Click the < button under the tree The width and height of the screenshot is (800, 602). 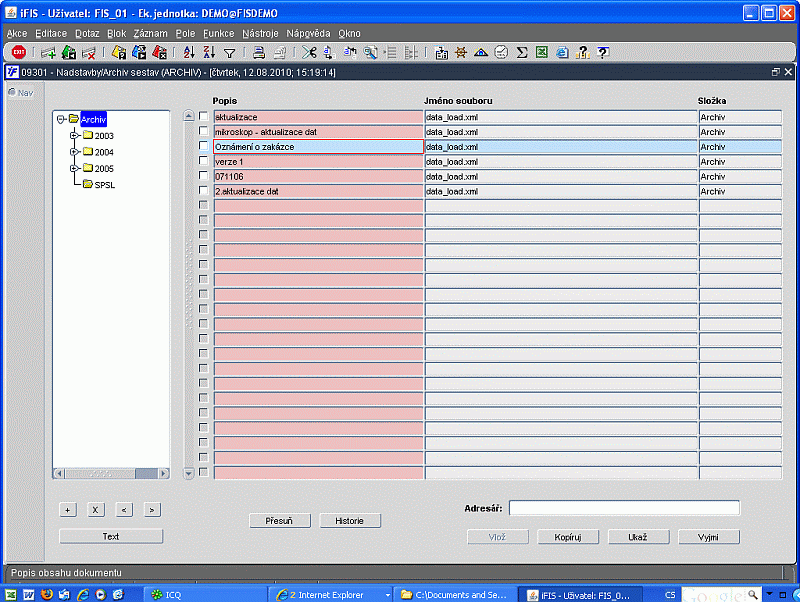point(124,510)
